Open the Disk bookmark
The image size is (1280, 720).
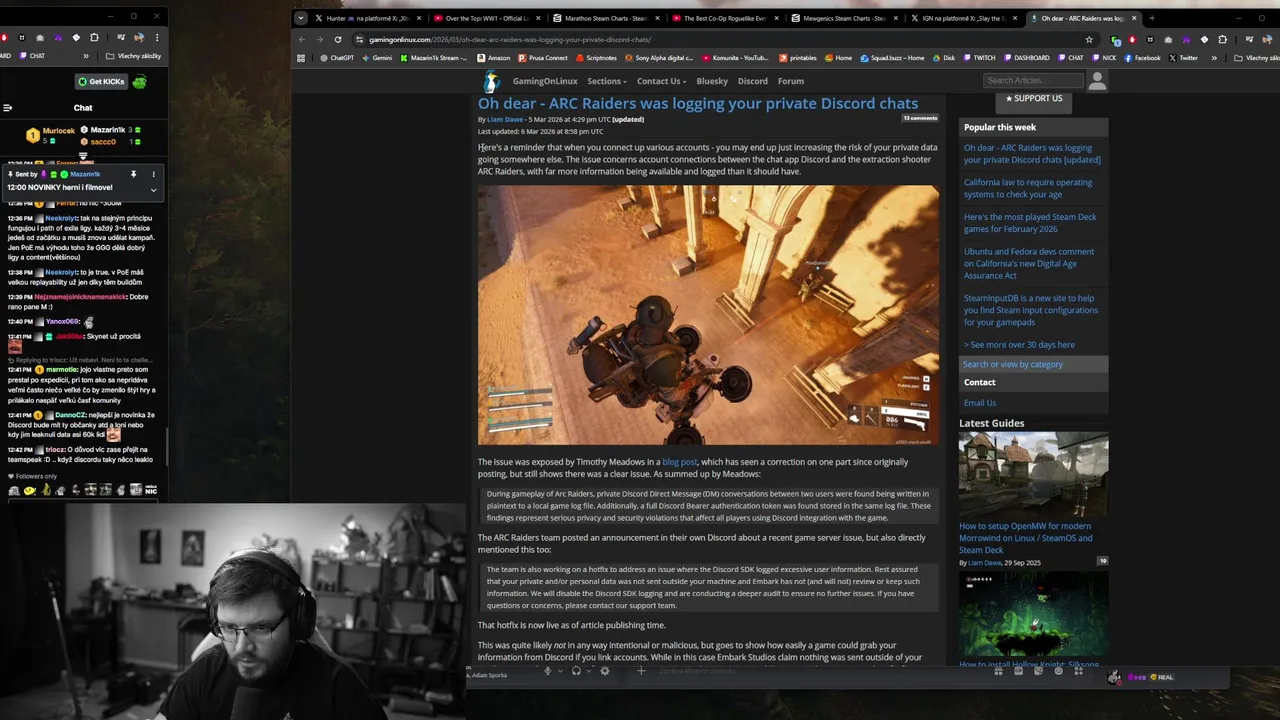click(944, 58)
